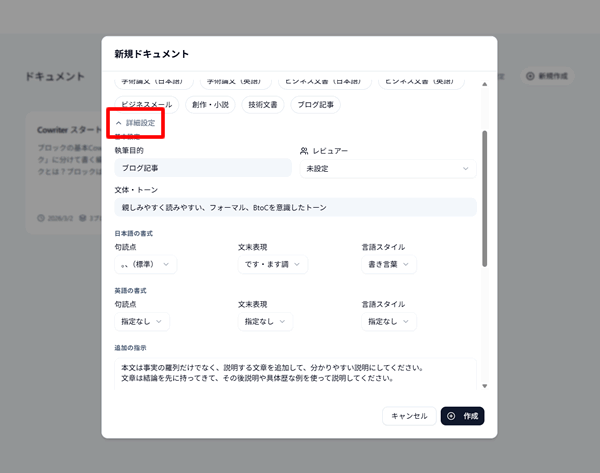Viewport: 600px width, 473px height.
Task: Click the 日本語の書式 section label
Action: [x=134, y=233]
